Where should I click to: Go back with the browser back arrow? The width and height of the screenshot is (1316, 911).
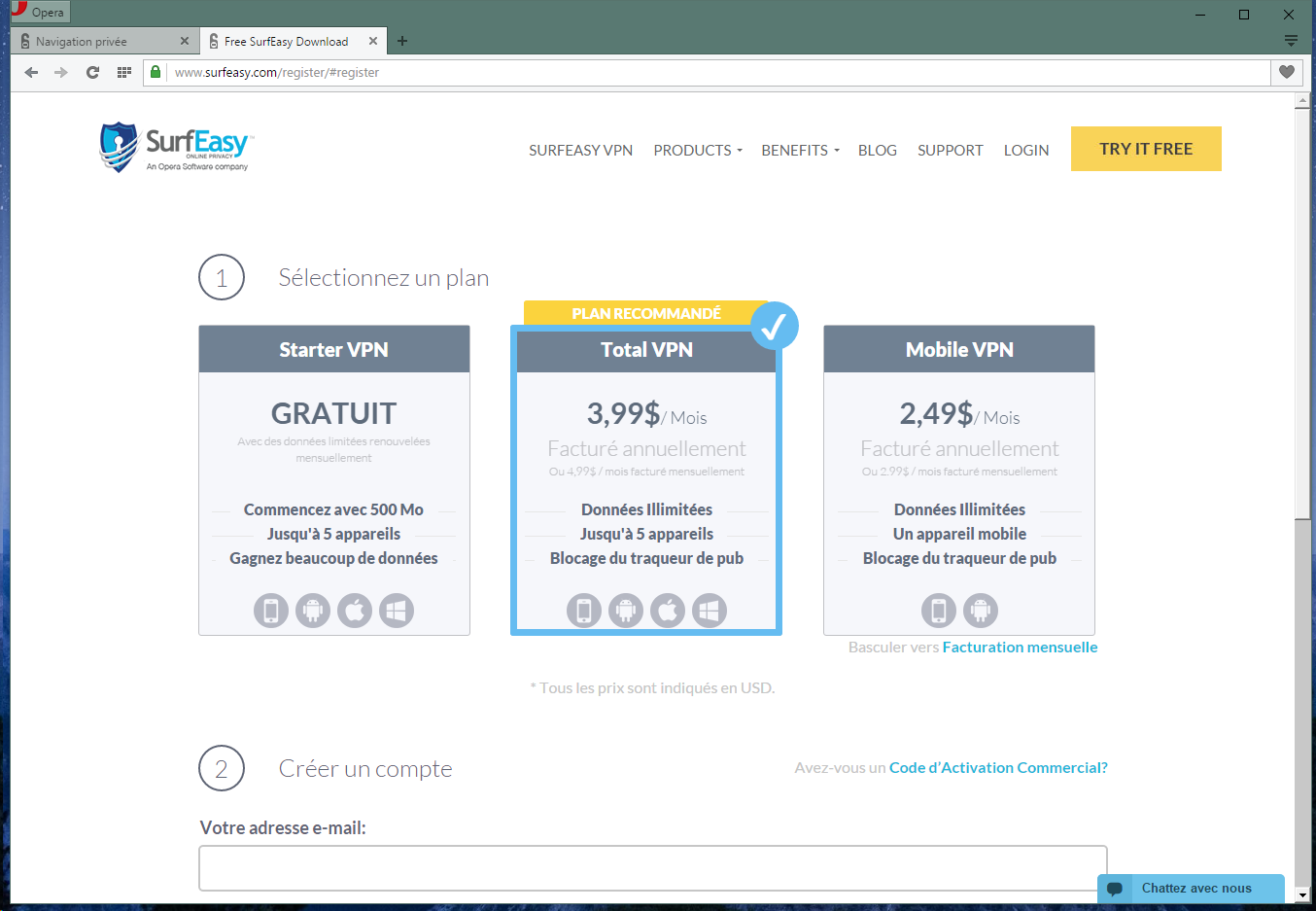click(x=31, y=72)
